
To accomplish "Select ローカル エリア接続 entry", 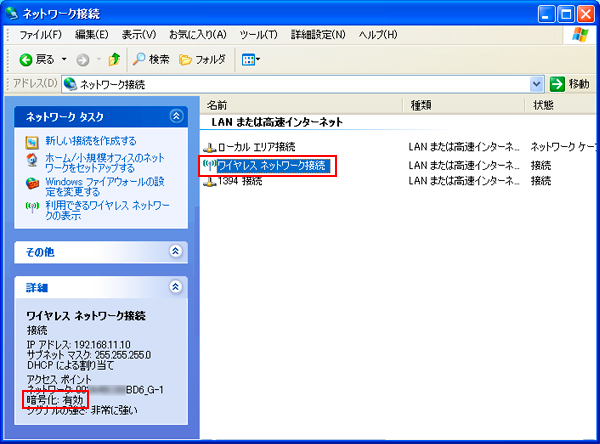I will tap(256, 147).
